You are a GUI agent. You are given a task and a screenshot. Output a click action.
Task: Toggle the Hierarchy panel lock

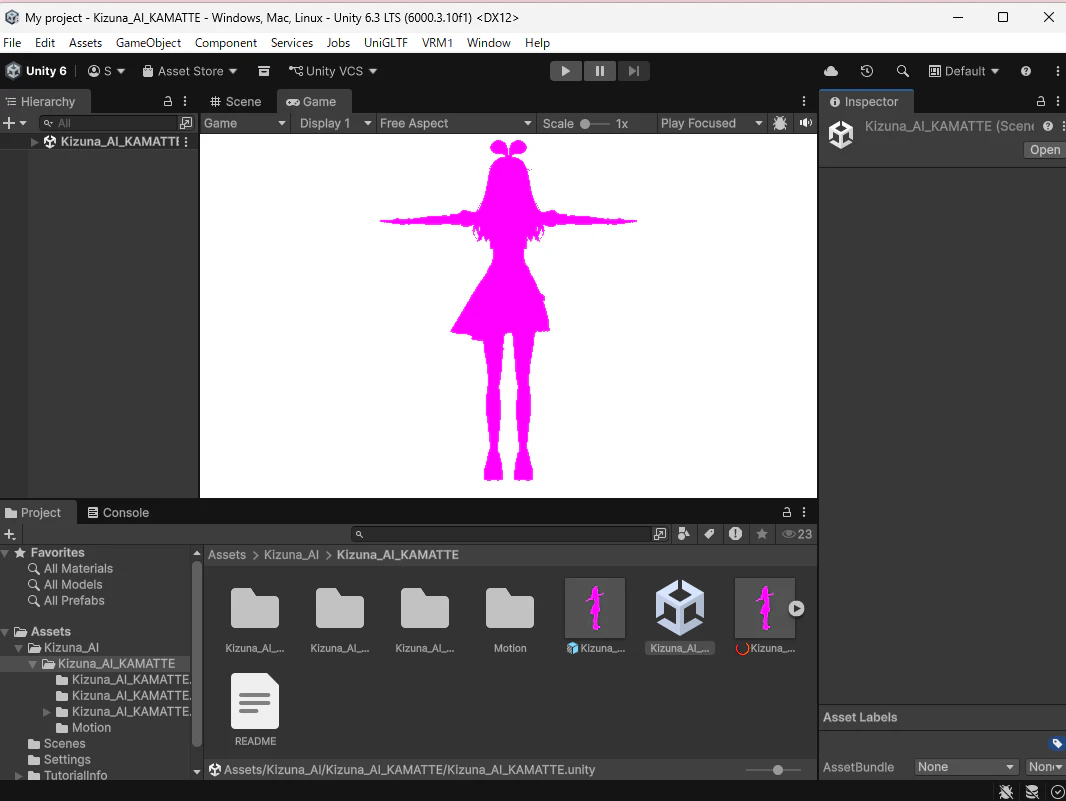coord(167,101)
